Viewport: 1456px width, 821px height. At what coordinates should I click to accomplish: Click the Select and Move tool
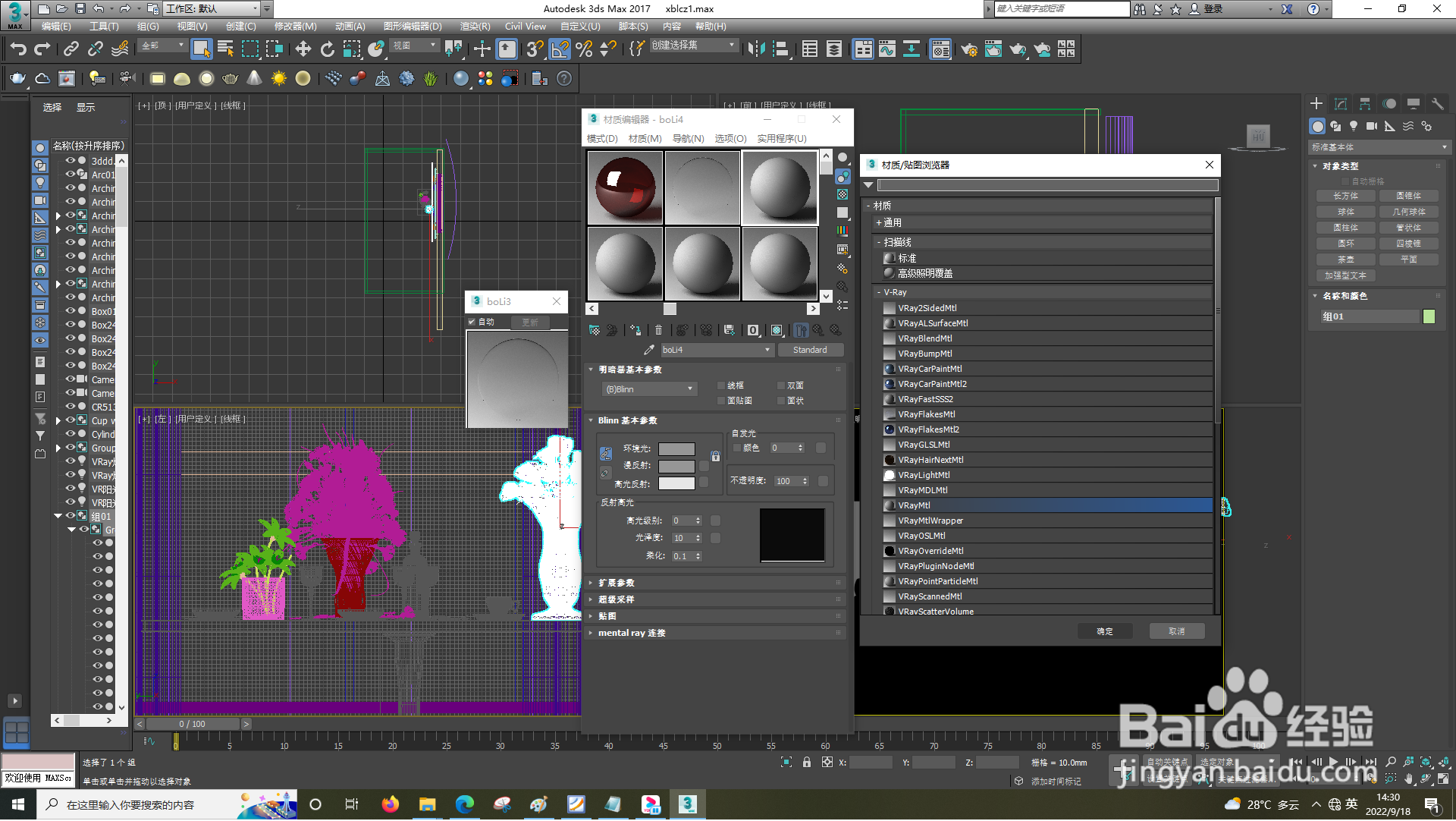(x=303, y=50)
